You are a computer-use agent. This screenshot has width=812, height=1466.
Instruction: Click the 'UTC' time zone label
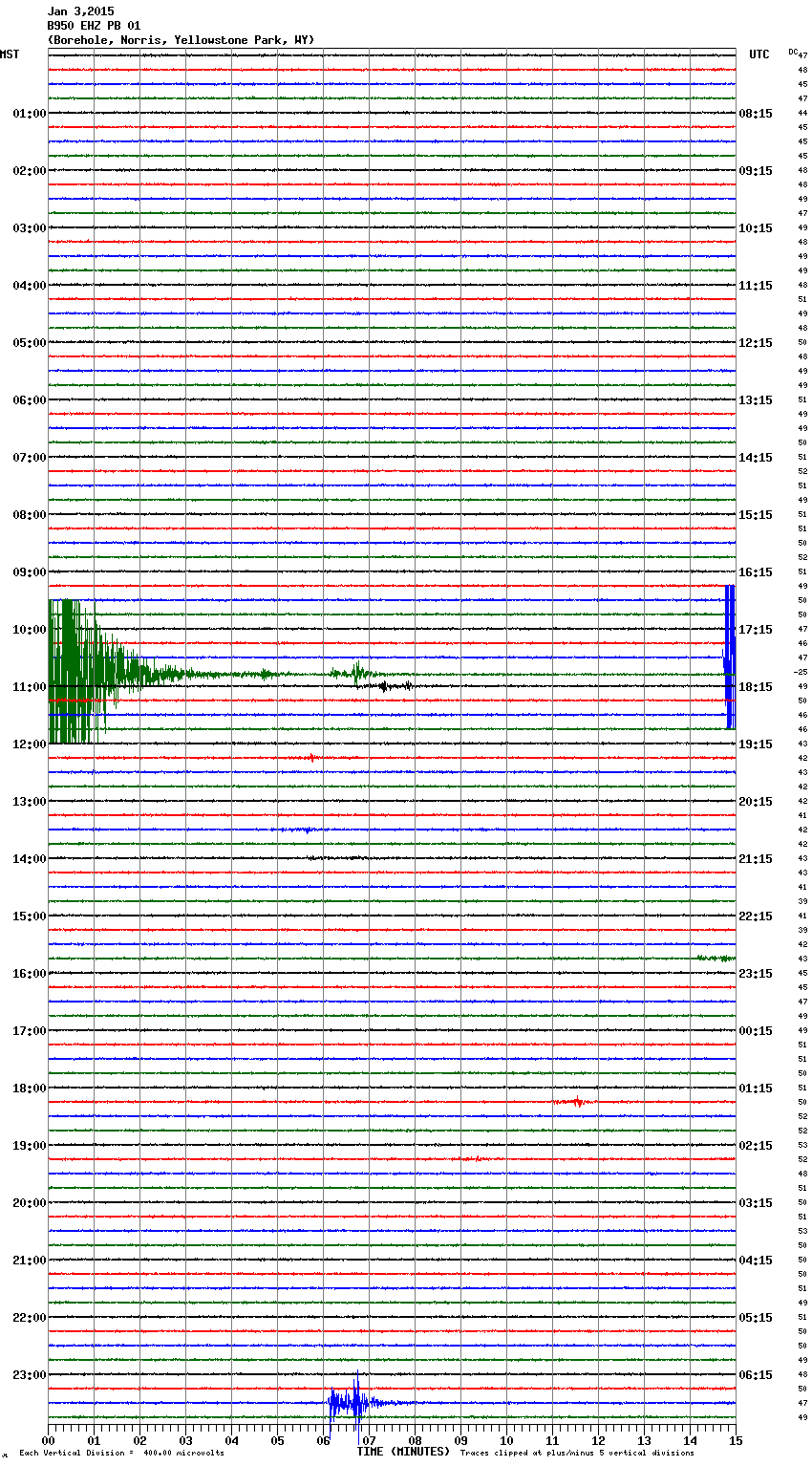pos(759,54)
